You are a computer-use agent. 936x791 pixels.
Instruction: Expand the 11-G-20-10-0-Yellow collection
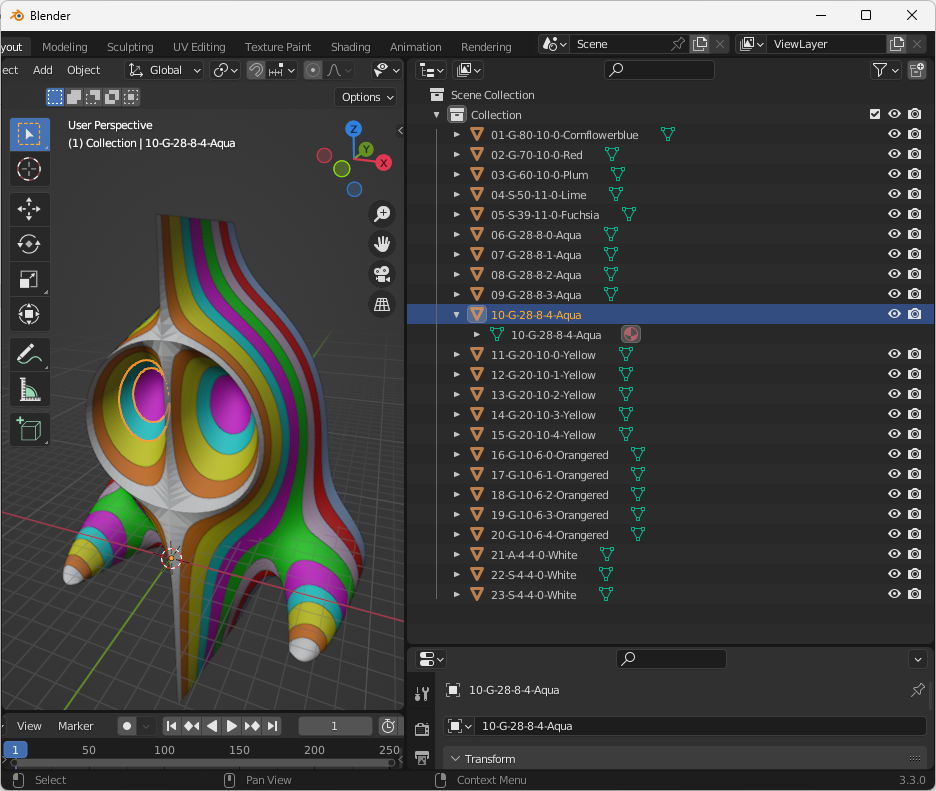pyautogui.click(x=457, y=354)
